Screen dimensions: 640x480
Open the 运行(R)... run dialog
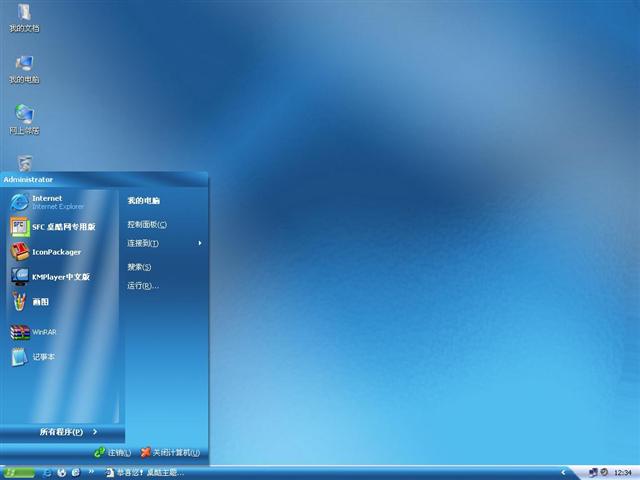(x=143, y=286)
